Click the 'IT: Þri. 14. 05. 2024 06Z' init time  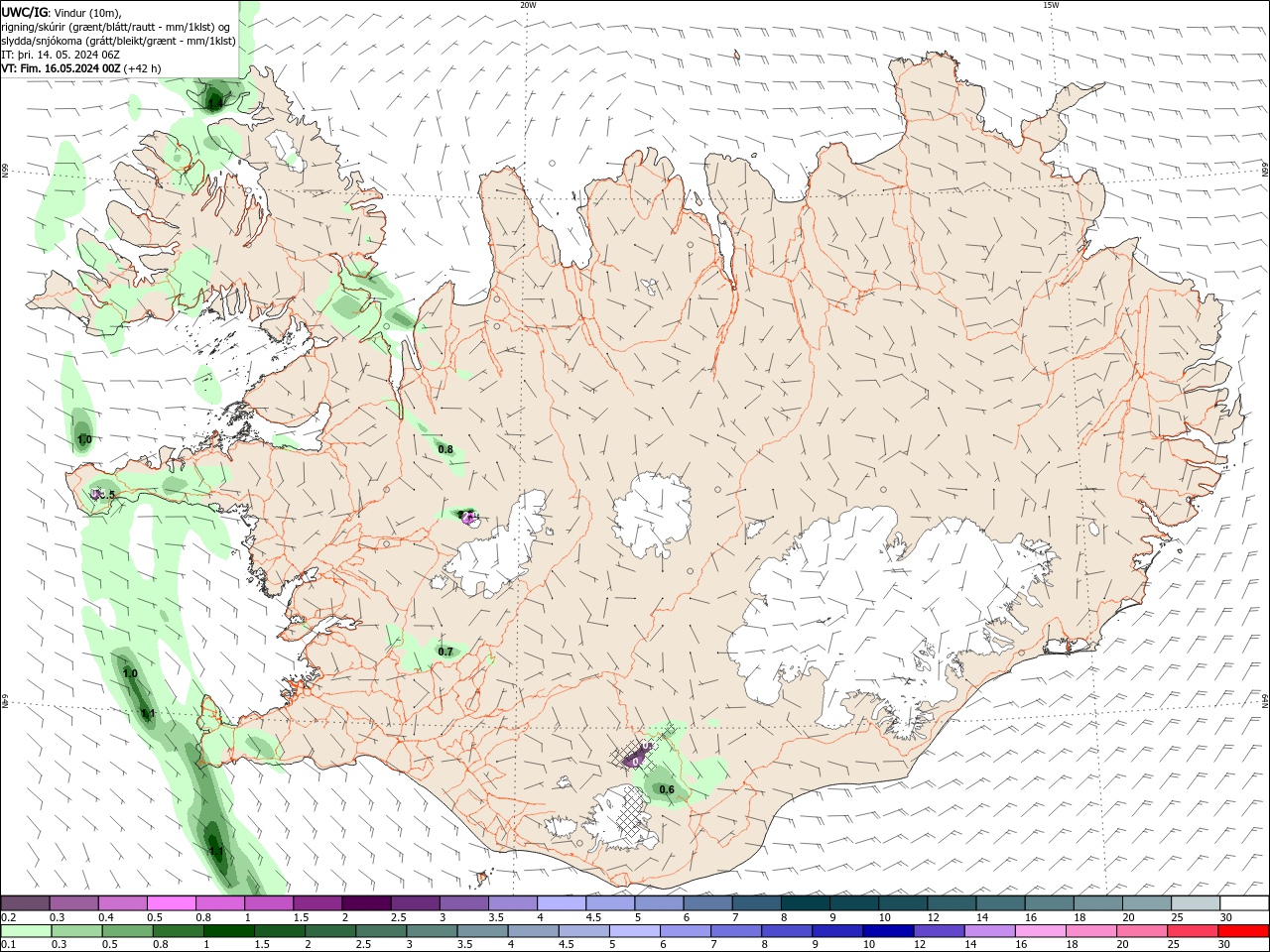click(x=61, y=55)
